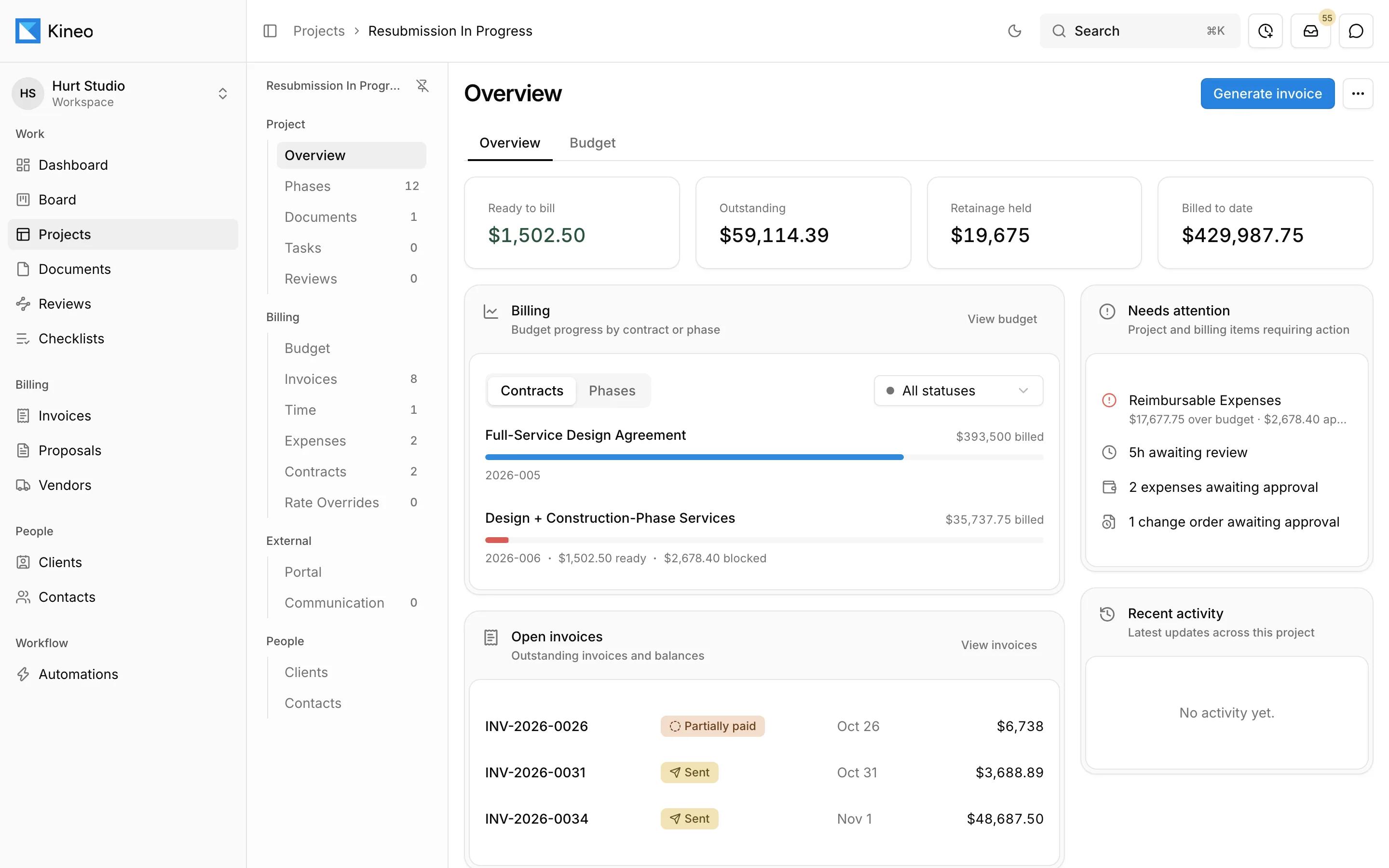Open Projects in main sidebar
The width and height of the screenshot is (1389, 868).
[123, 234]
